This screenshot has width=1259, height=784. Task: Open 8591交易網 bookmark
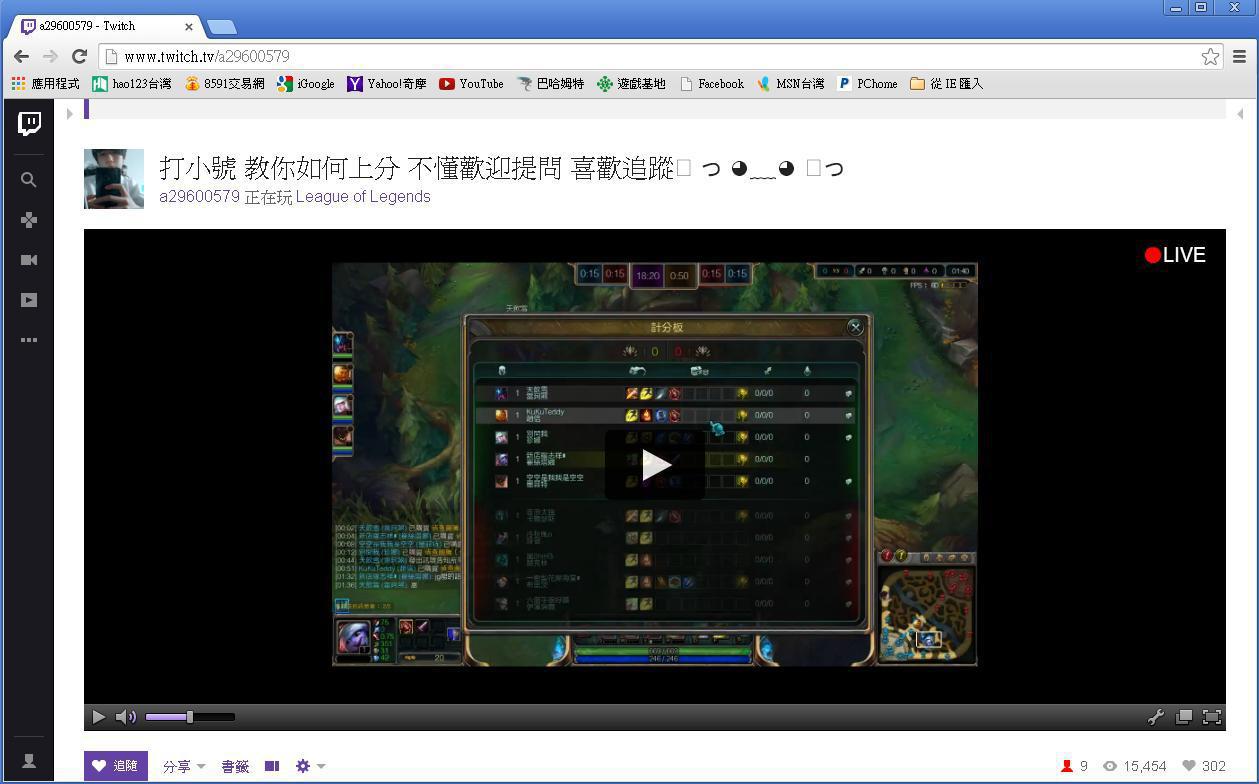pyautogui.click(x=225, y=84)
